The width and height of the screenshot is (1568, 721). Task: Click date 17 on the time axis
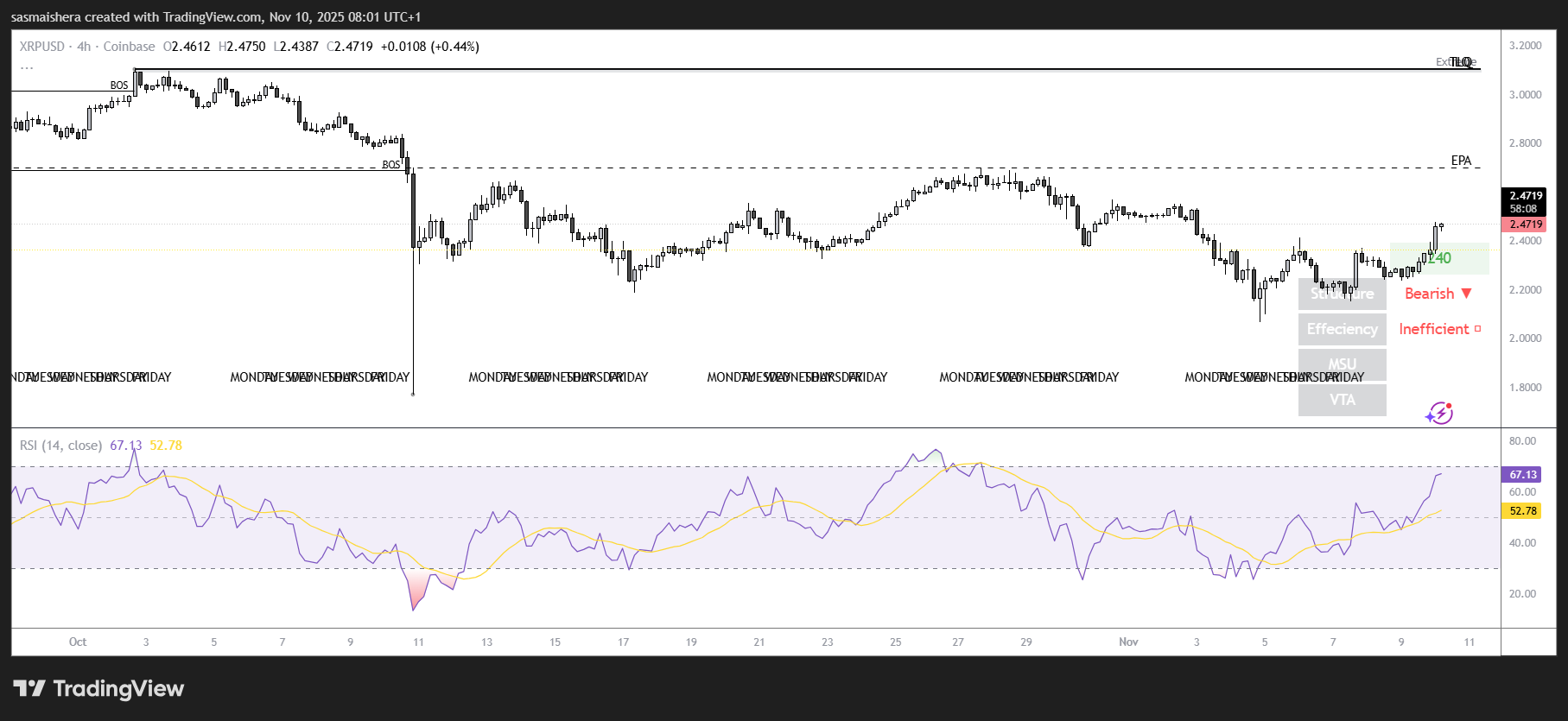coord(623,642)
